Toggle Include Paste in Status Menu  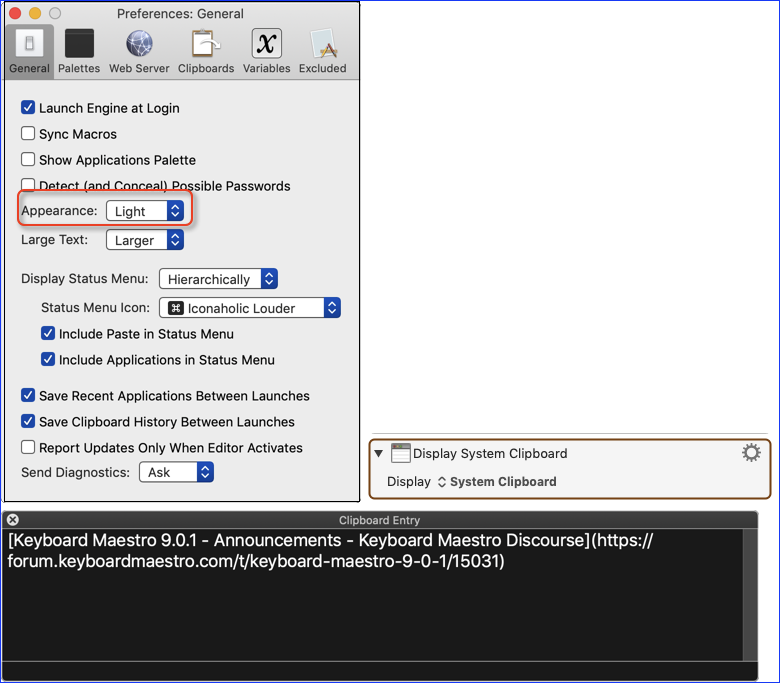48,333
